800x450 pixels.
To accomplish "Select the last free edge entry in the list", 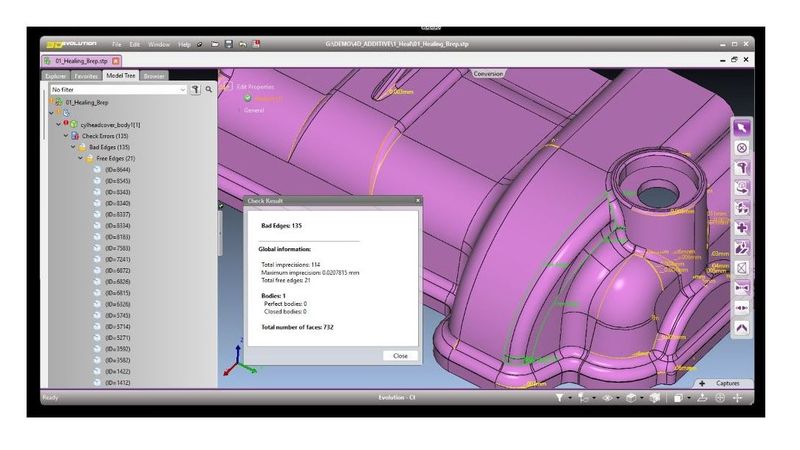I will [117, 383].
